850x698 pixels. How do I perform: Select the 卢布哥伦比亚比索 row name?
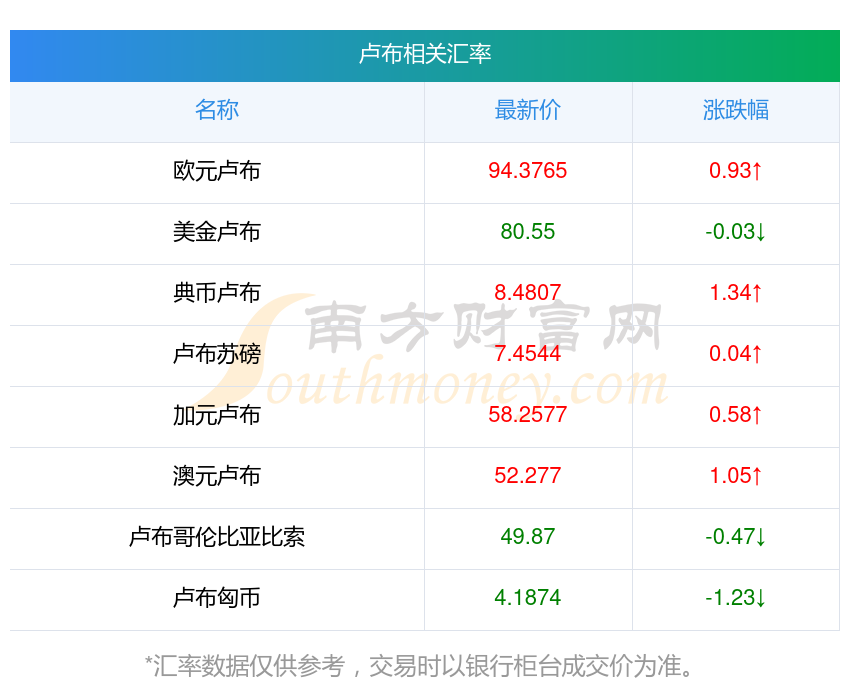pos(217,537)
